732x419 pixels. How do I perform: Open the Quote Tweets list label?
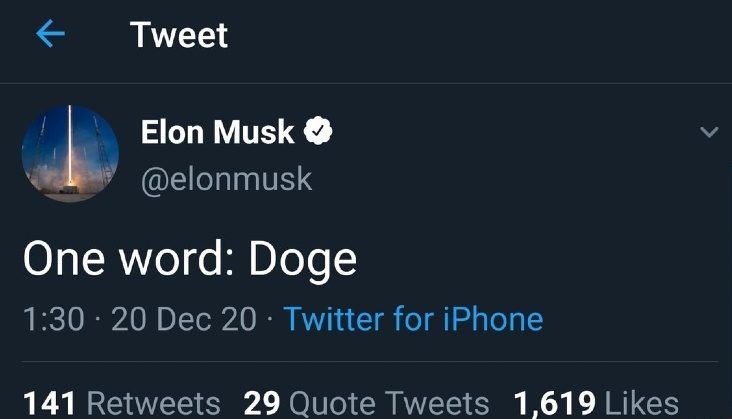point(390,403)
